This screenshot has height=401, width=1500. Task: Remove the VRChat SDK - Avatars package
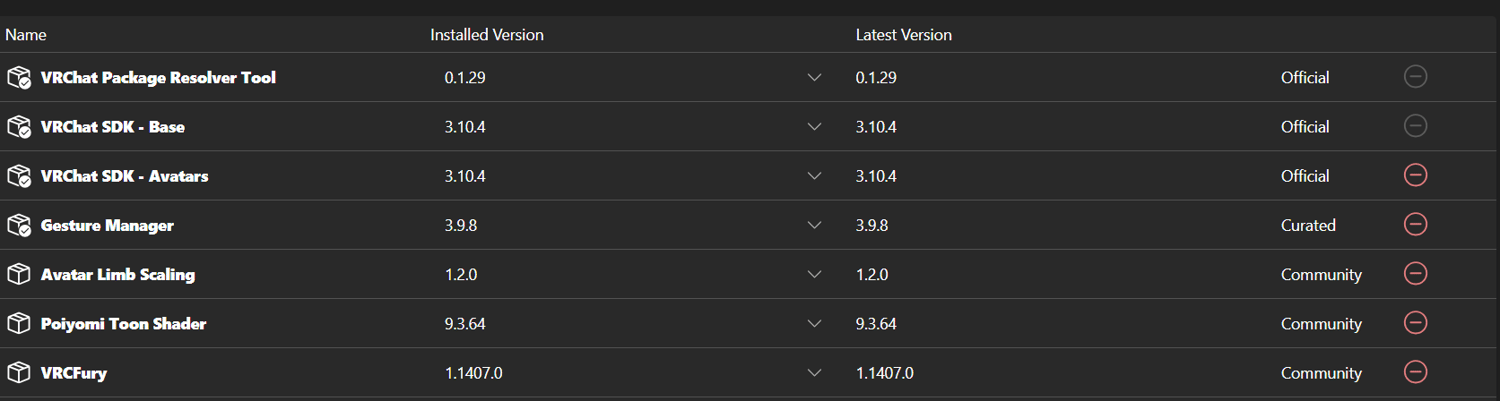pyautogui.click(x=1415, y=175)
